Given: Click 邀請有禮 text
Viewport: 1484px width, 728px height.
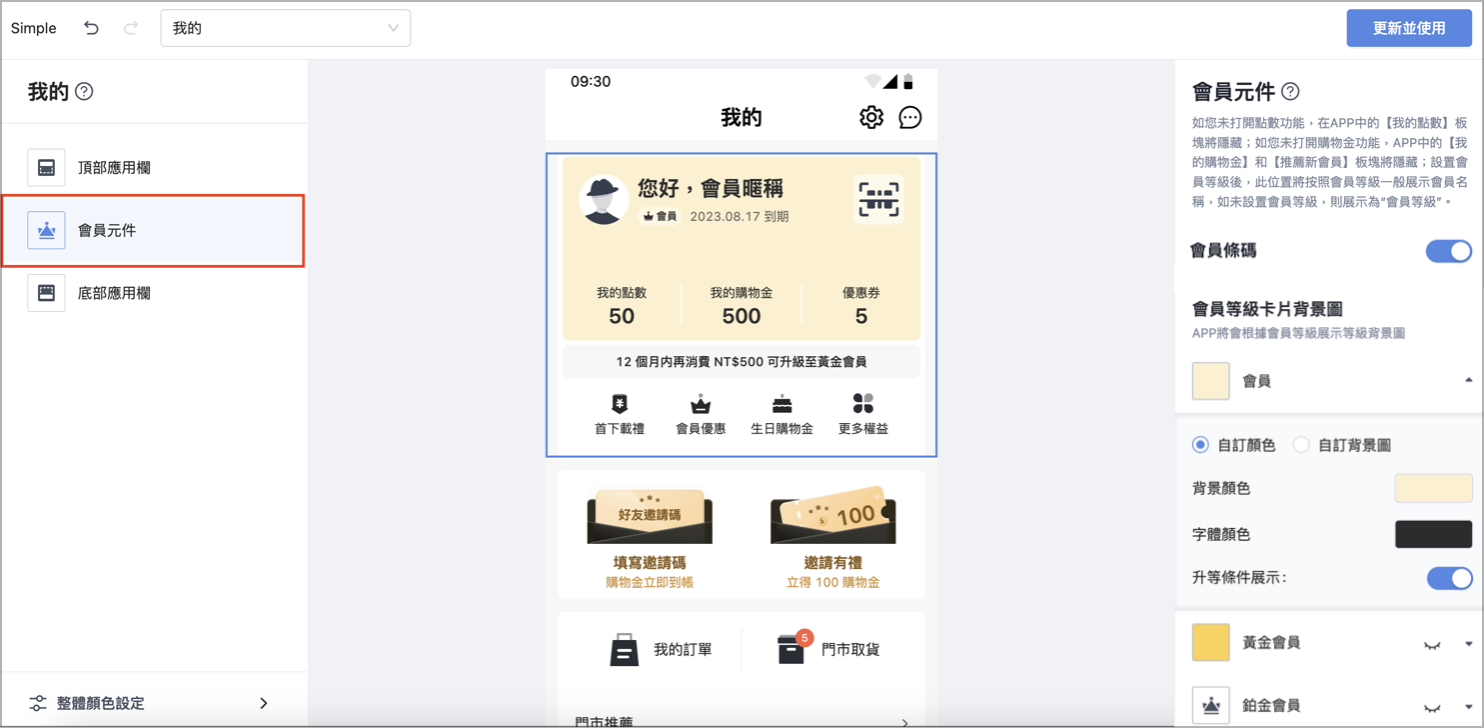Looking at the screenshot, I should pos(833,563).
